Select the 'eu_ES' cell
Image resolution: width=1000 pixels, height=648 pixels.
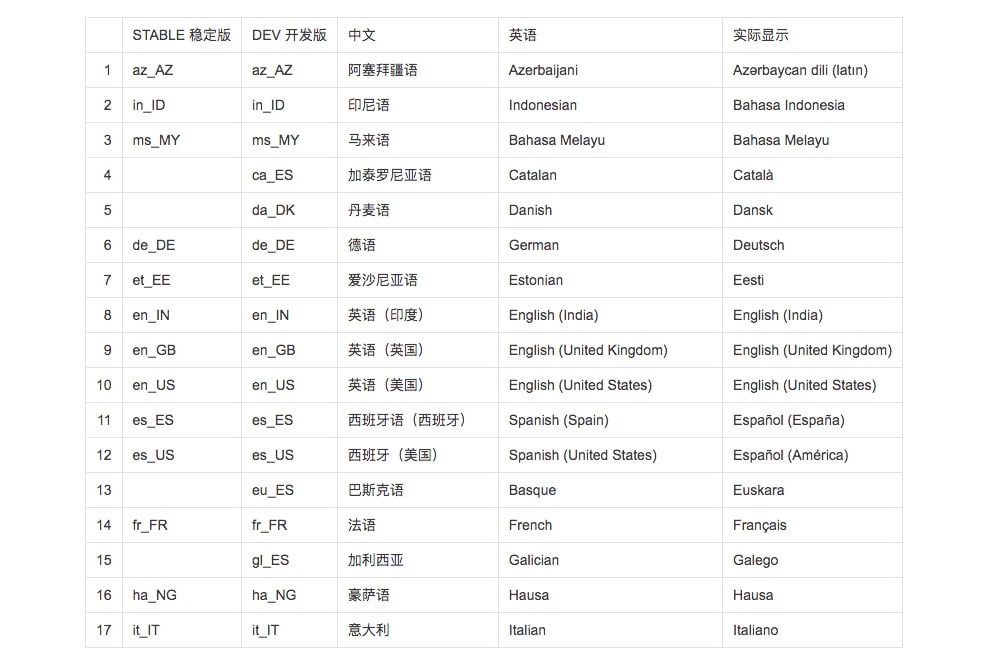pos(290,491)
